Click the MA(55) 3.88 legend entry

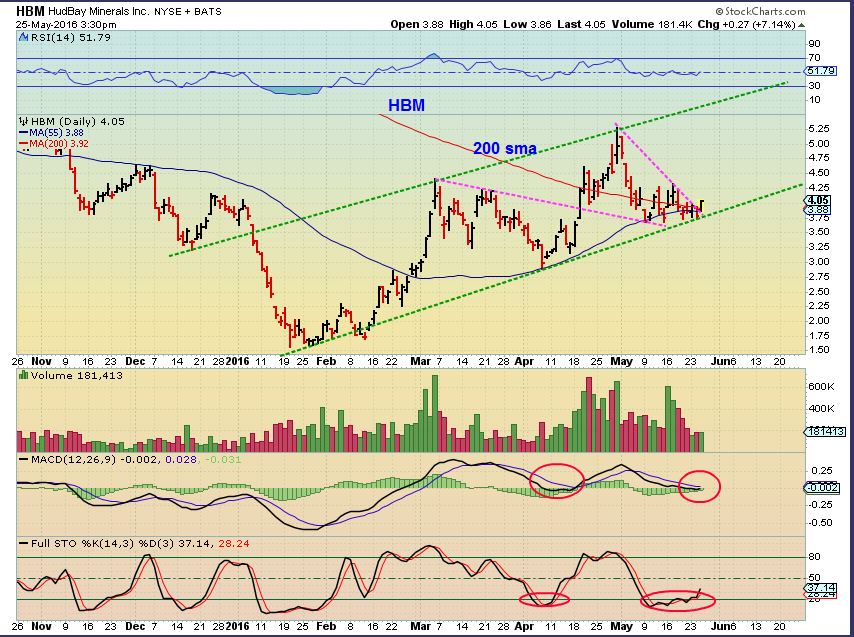tap(57, 133)
